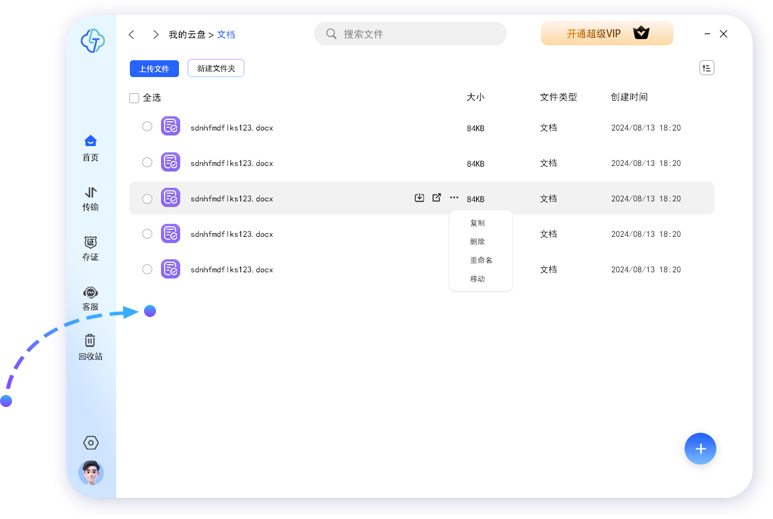Navigate back with the left chevron
This screenshot has height=519, width=773.
pyautogui.click(x=132, y=35)
